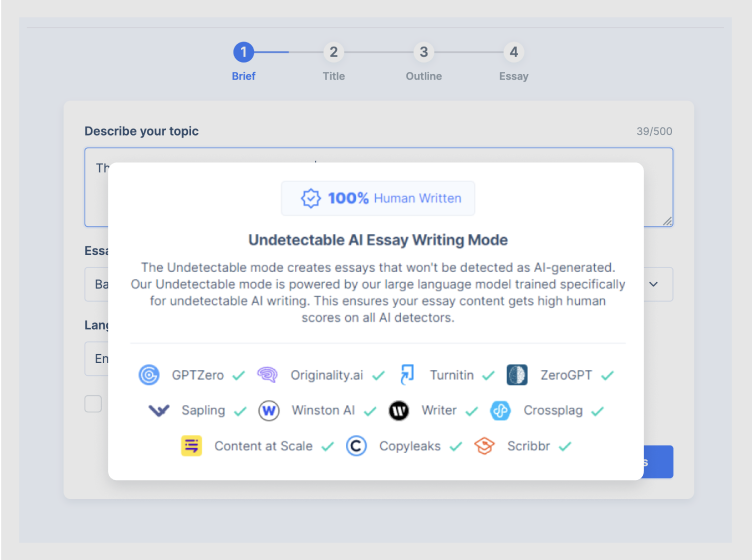Click the checkmark next to ZeroGPT

pyautogui.click(x=608, y=375)
